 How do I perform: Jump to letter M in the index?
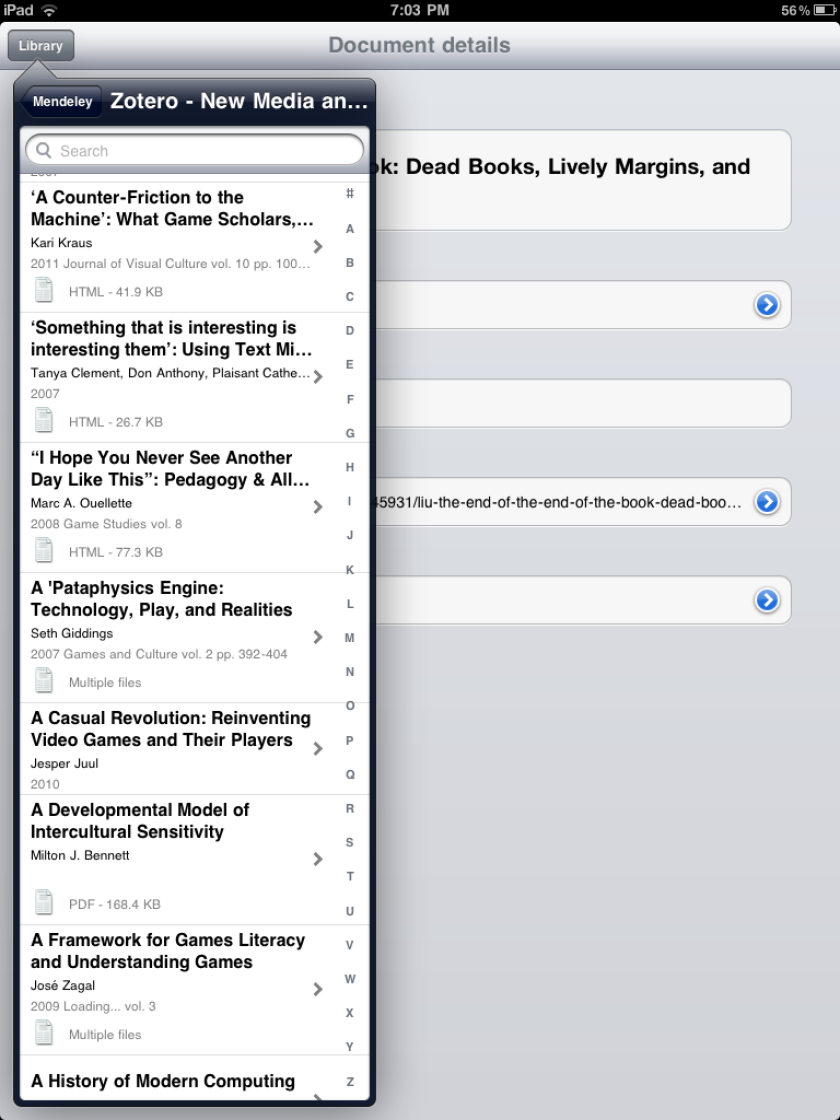tap(350, 637)
